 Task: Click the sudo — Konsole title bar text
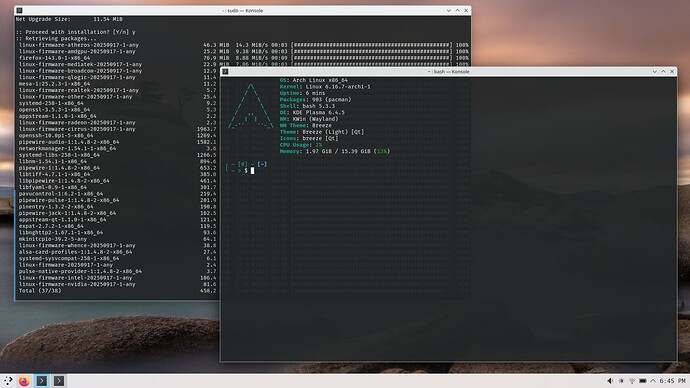(x=242, y=10)
